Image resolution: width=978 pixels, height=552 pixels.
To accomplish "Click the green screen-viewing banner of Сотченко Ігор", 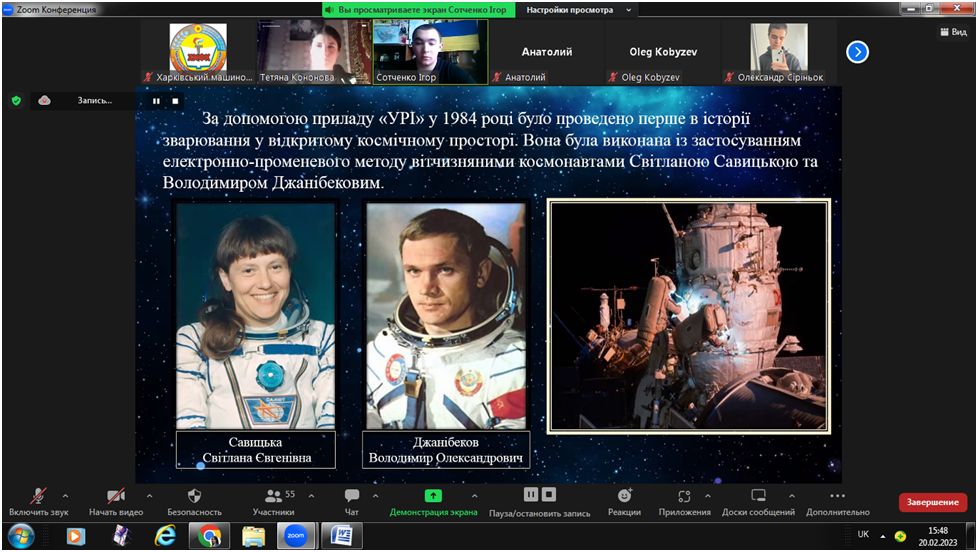I will point(419,10).
